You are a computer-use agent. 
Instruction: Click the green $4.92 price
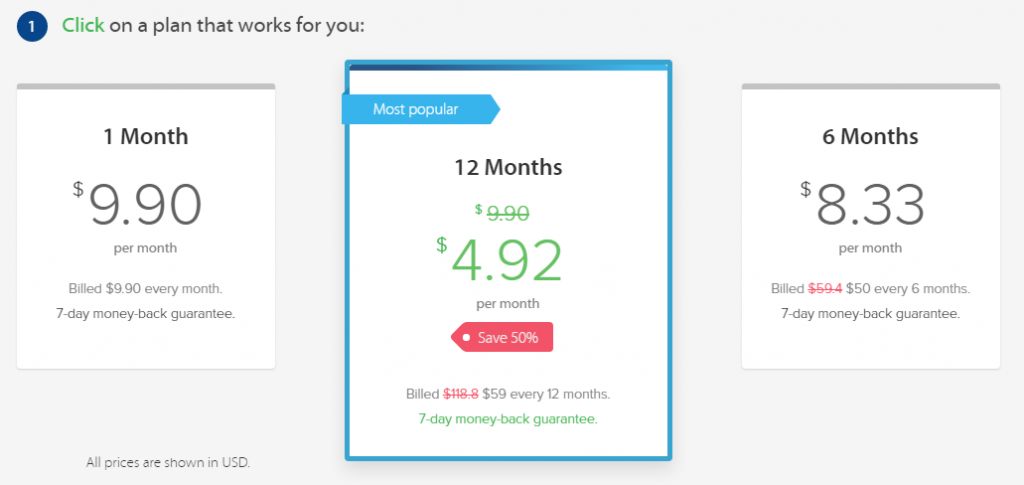(x=500, y=260)
